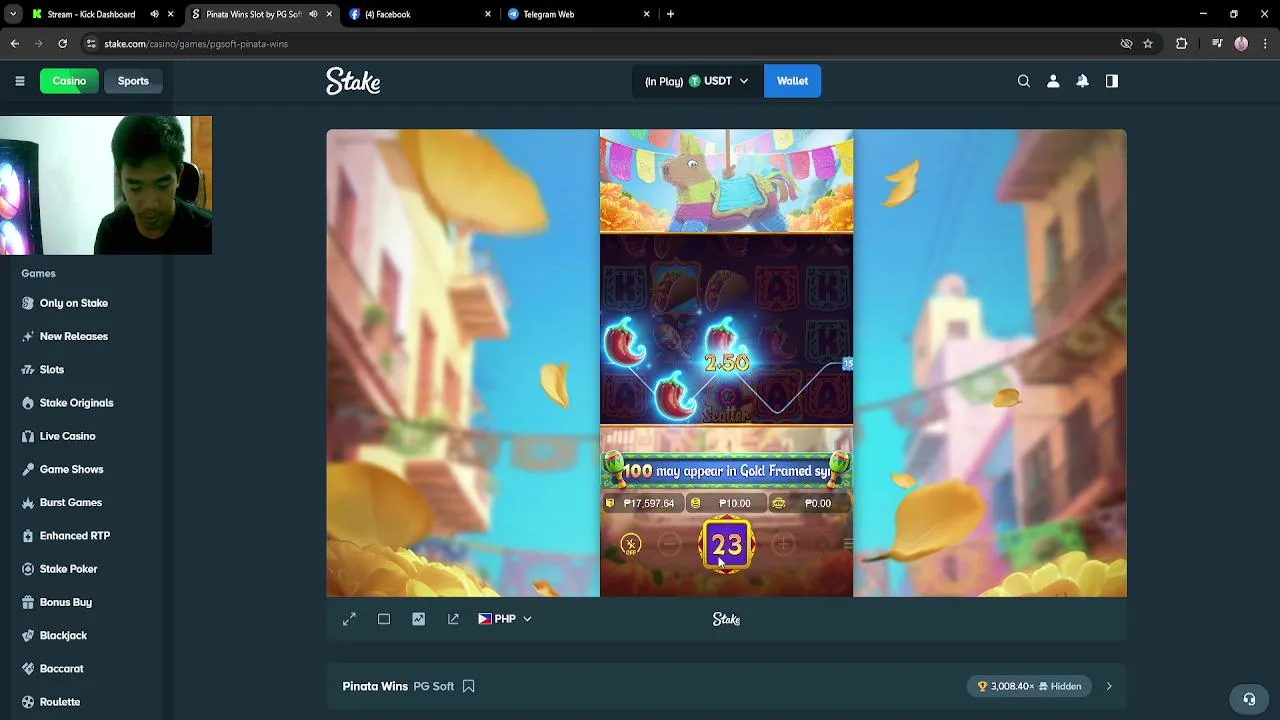Close the Facebook tab
The image size is (1280, 720).
488,14
